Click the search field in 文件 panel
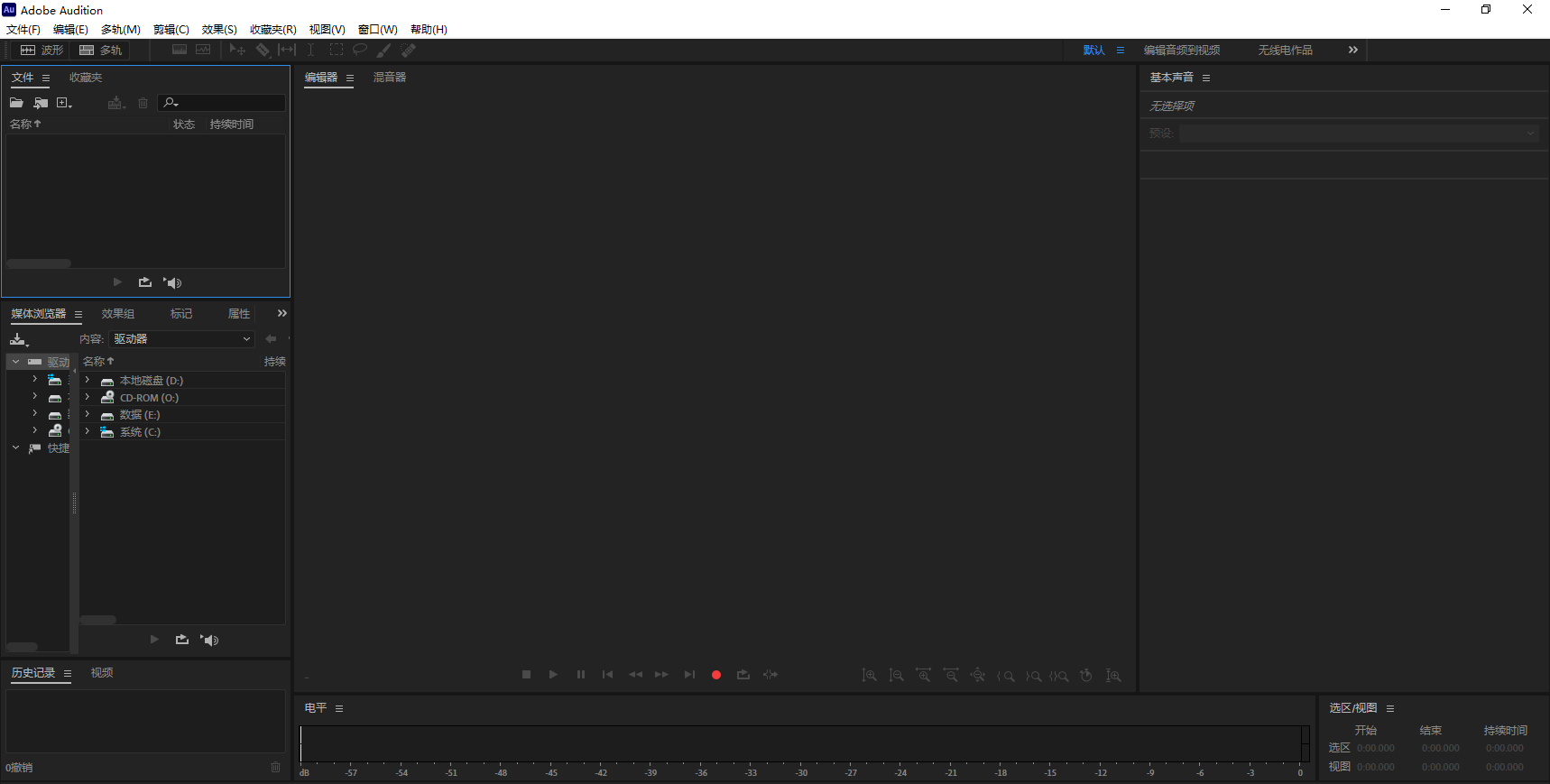The height and width of the screenshot is (784, 1550). click(230, 103)
